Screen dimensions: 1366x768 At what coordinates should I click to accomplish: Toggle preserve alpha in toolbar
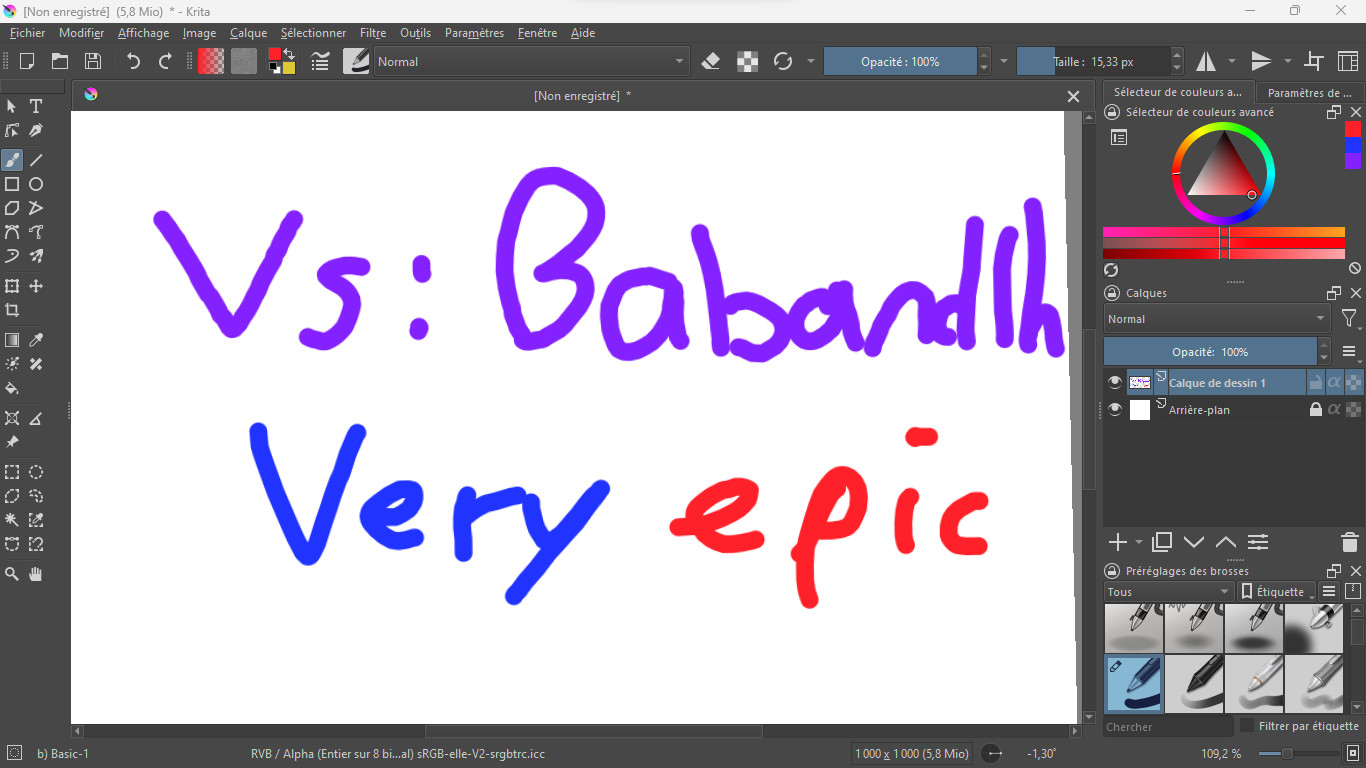(x=747, y=62)
